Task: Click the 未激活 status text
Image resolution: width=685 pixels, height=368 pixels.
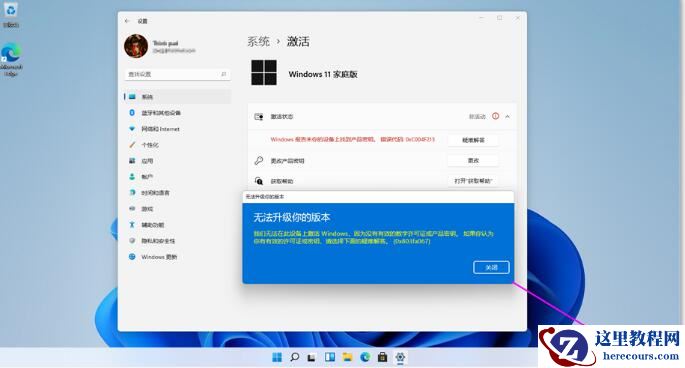Action: 477,117
